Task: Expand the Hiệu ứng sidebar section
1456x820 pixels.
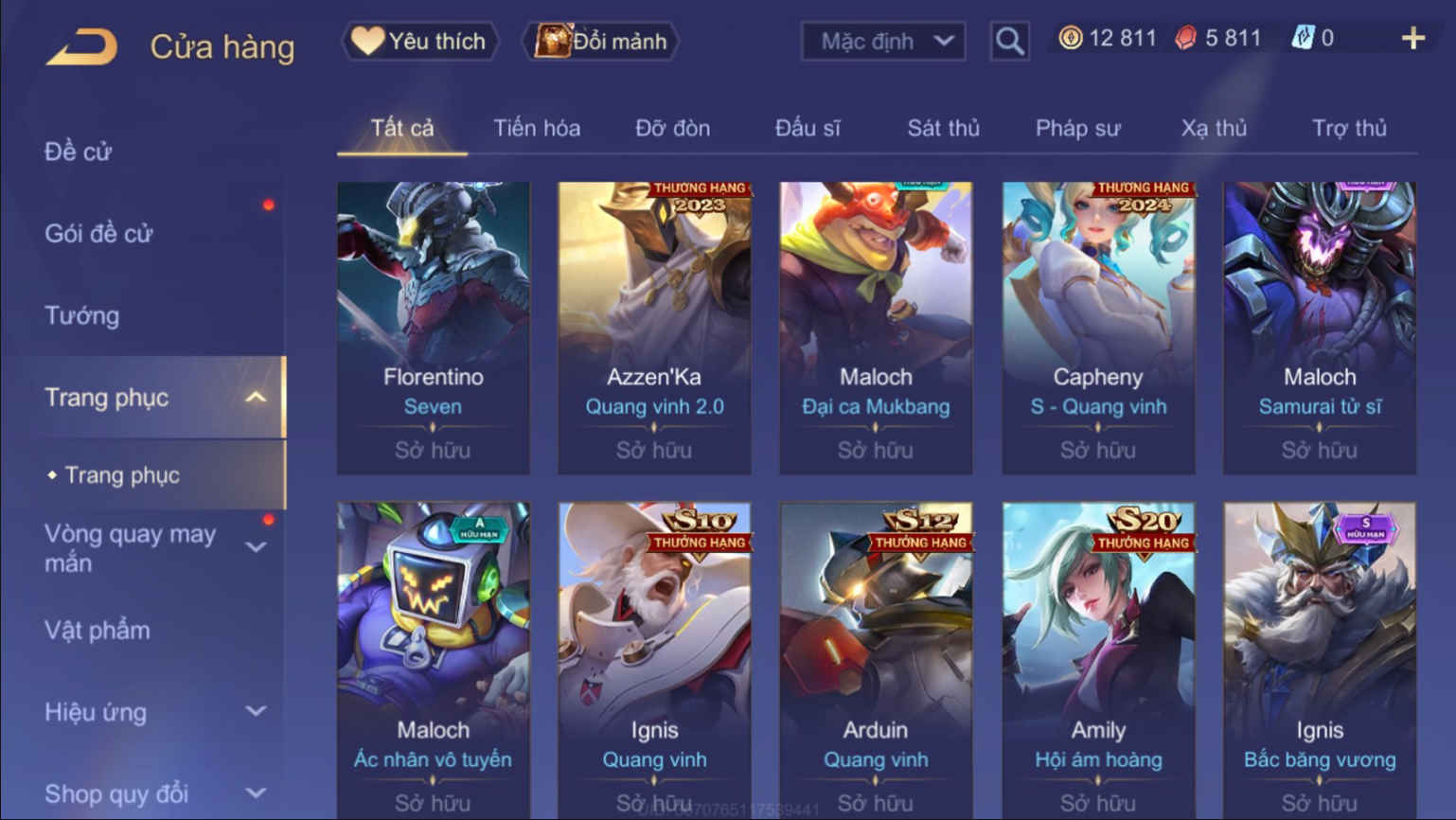Action: point(256,711)
